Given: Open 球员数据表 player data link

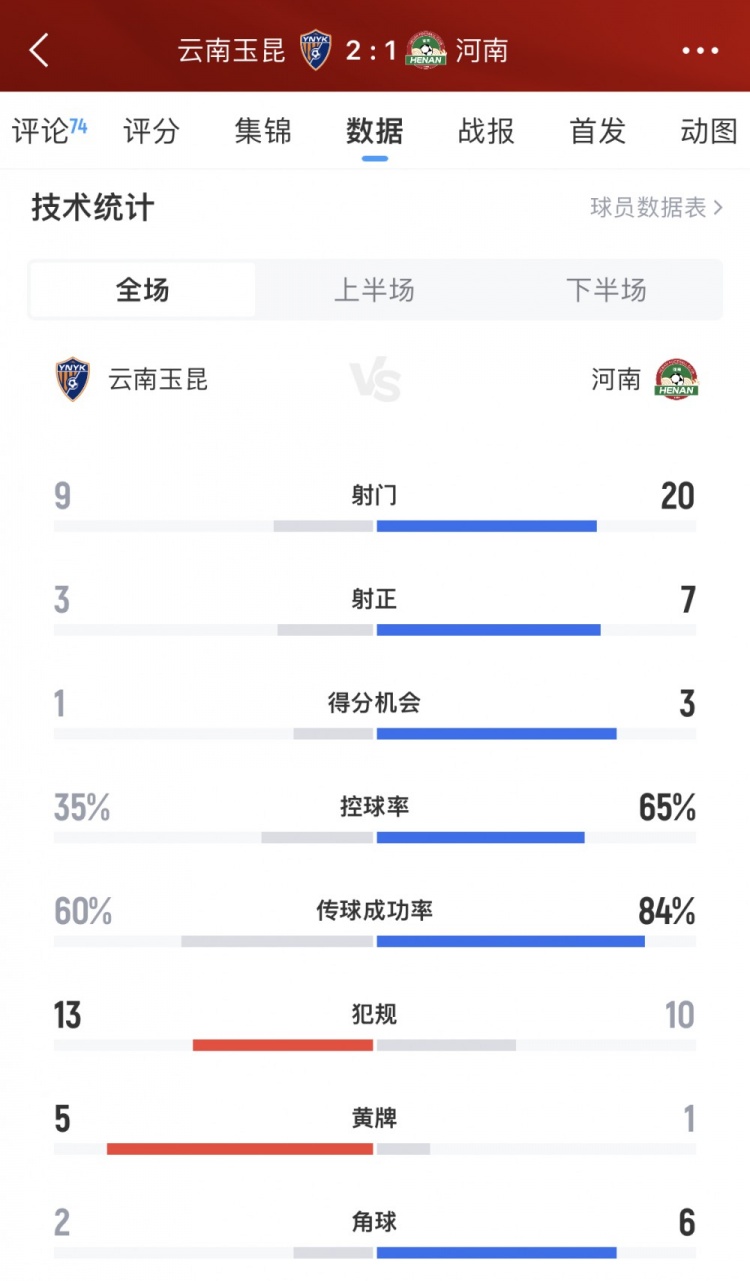Looking at the screenshot, I should [649, 208].
